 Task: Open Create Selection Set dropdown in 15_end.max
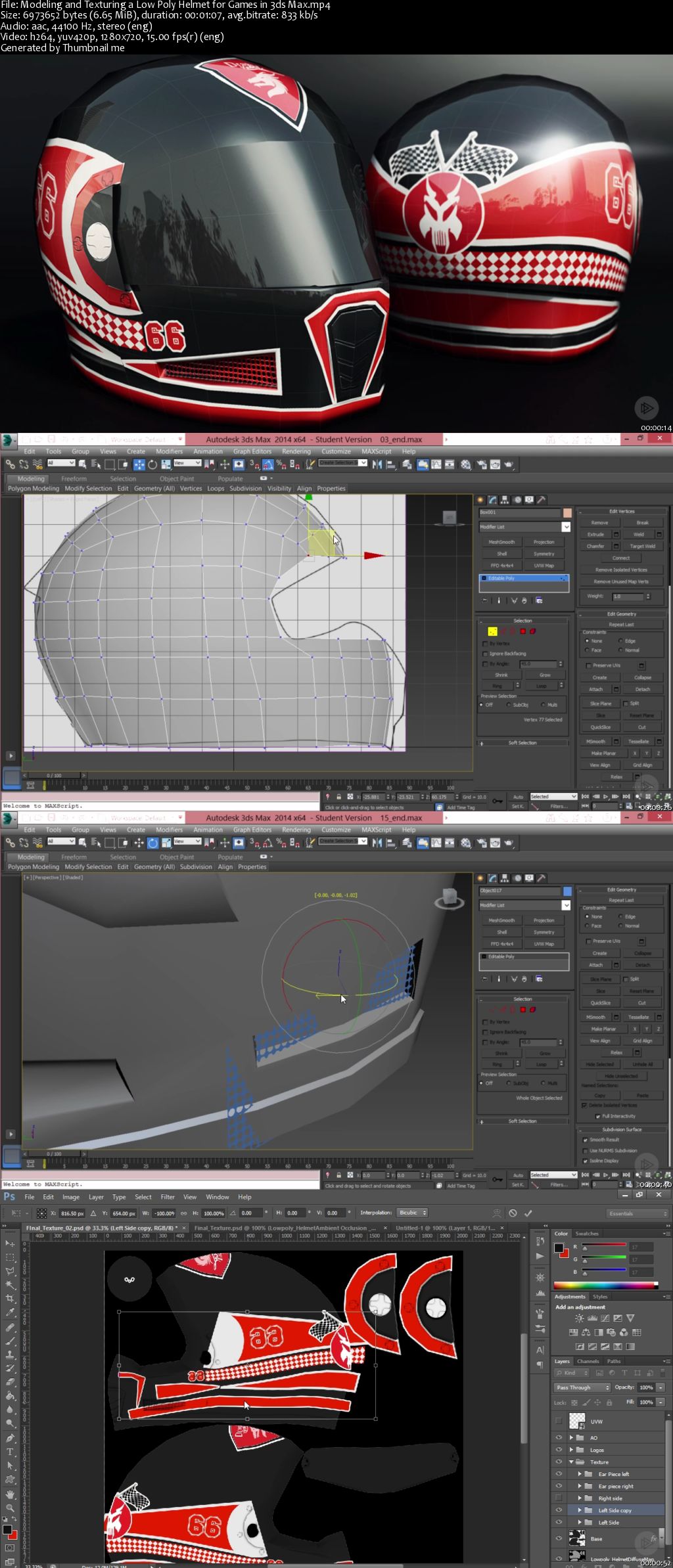(342, 841)
